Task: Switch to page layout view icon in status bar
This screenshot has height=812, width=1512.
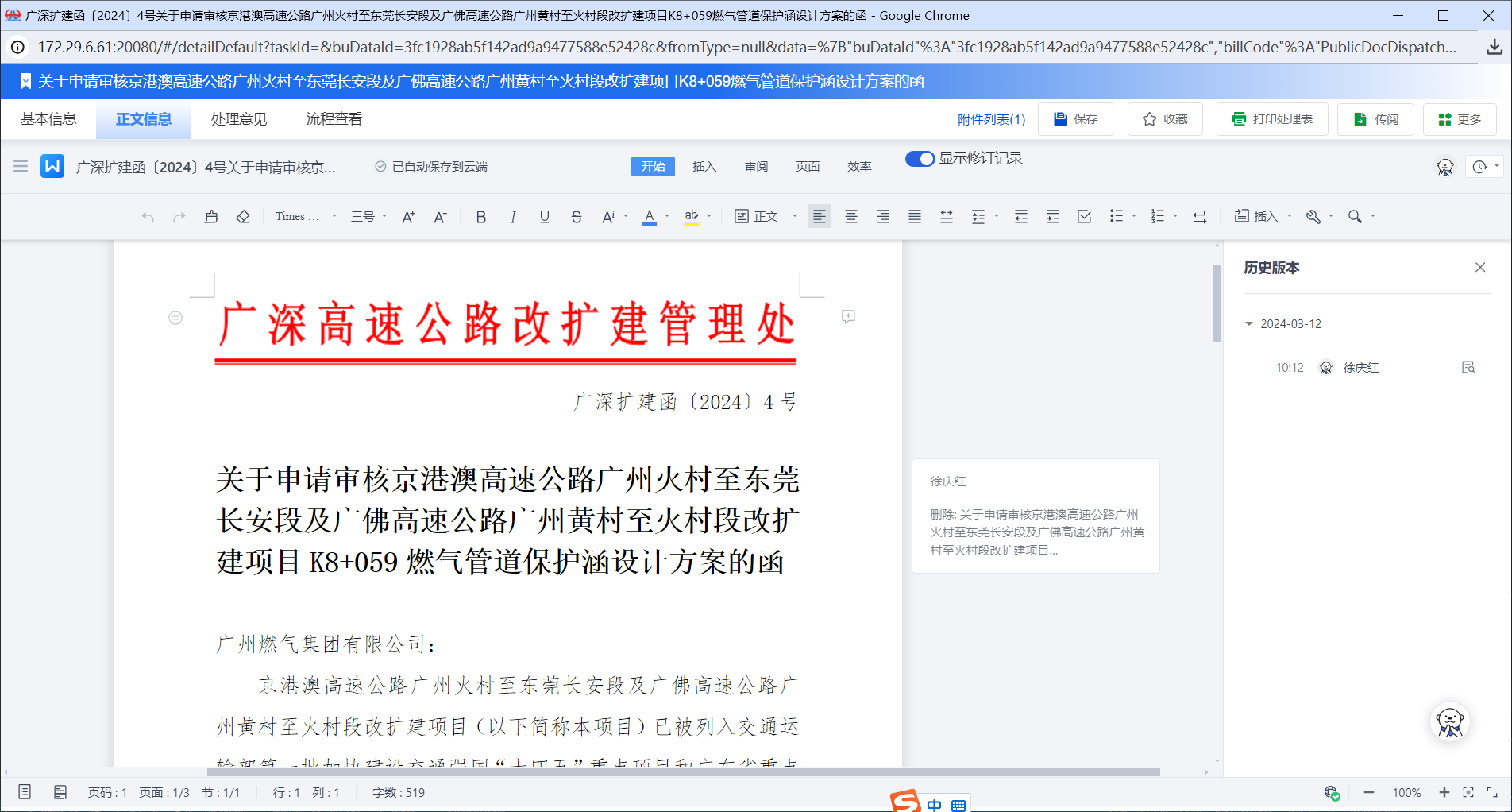Action: click(x=25, y=792)
